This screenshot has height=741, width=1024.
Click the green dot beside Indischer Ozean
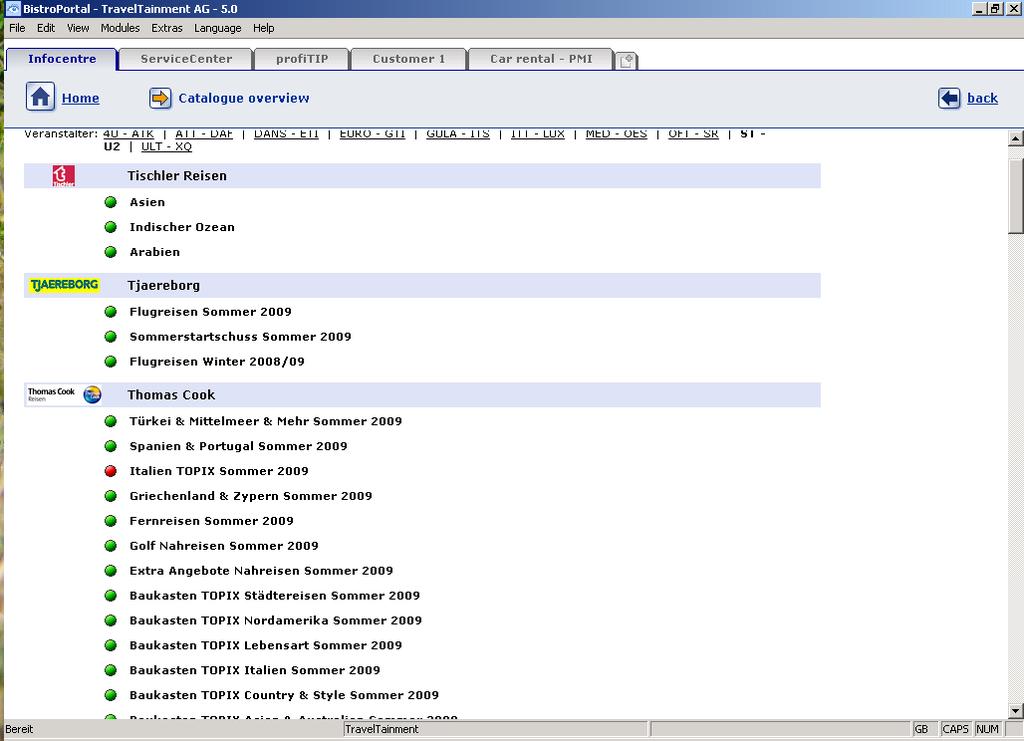(x=111, y=227)
